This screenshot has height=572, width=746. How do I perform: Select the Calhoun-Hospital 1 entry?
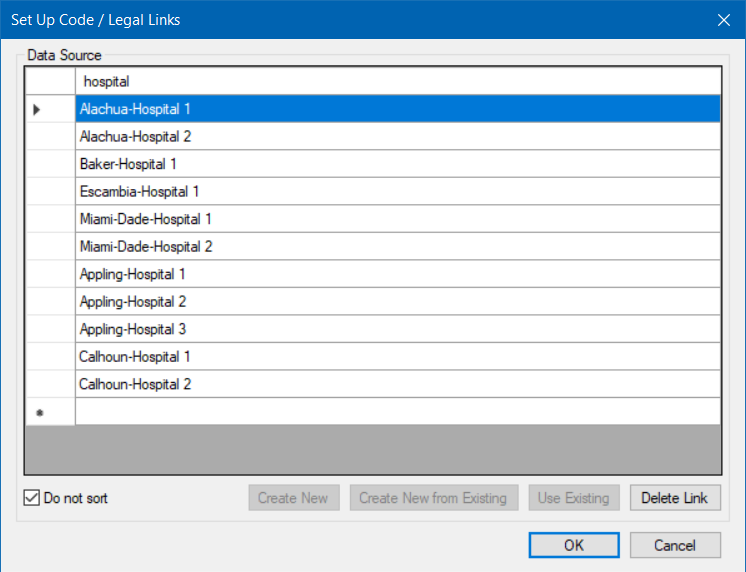397,356
